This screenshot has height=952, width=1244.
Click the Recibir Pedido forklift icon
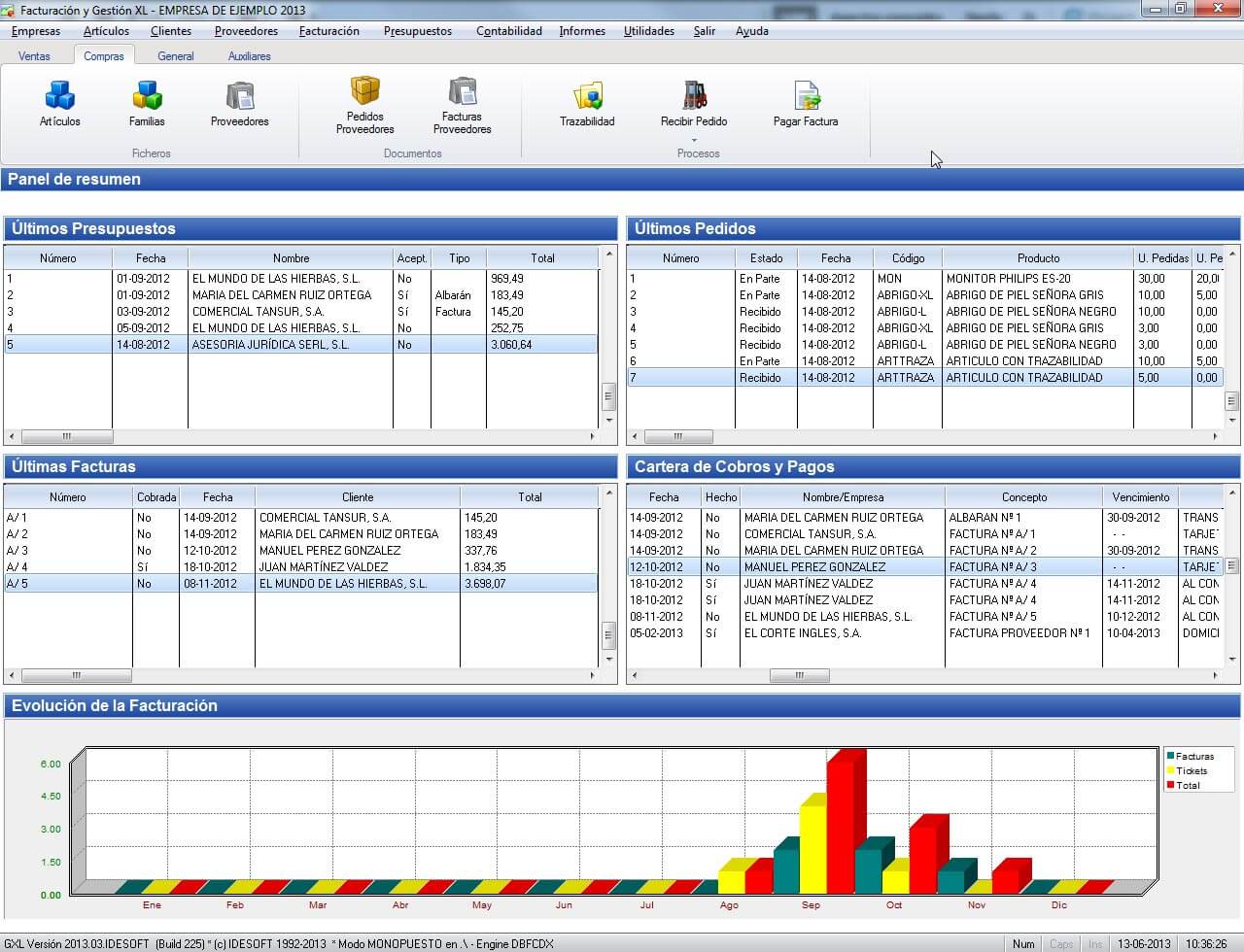click(694, 95)
